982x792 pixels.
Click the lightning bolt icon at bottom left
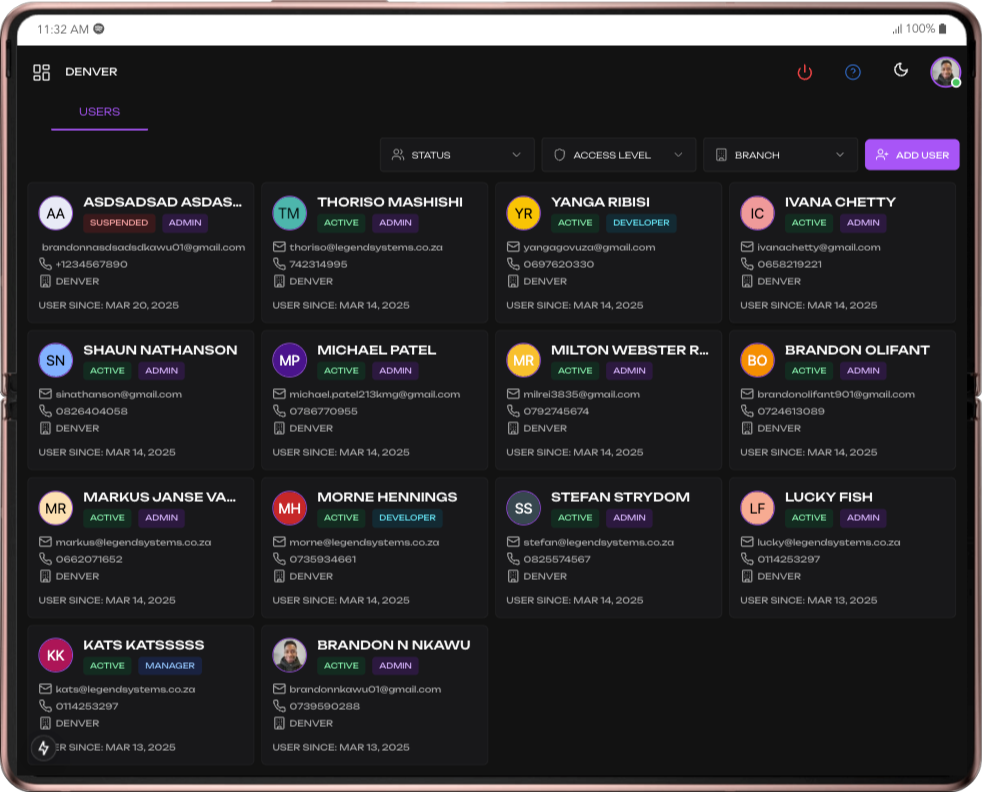pyautogui.click(x=43, y=747)
